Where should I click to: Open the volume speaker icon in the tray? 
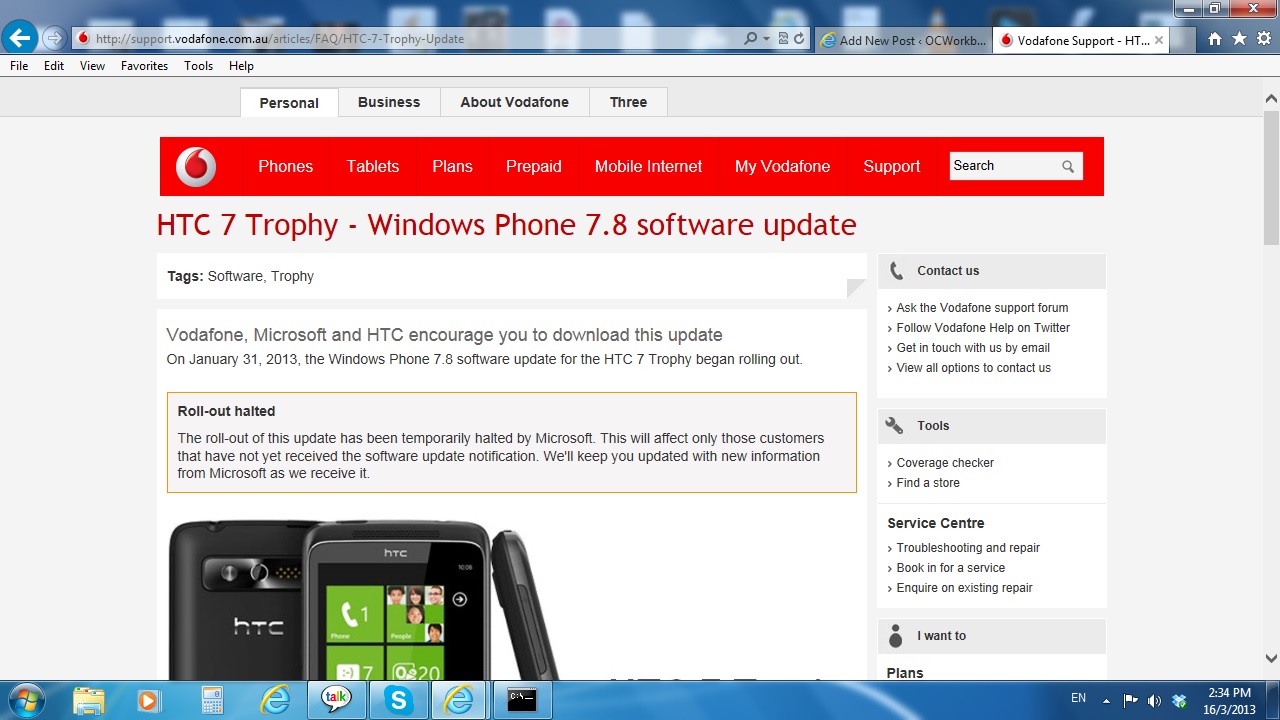(1155, 700)
